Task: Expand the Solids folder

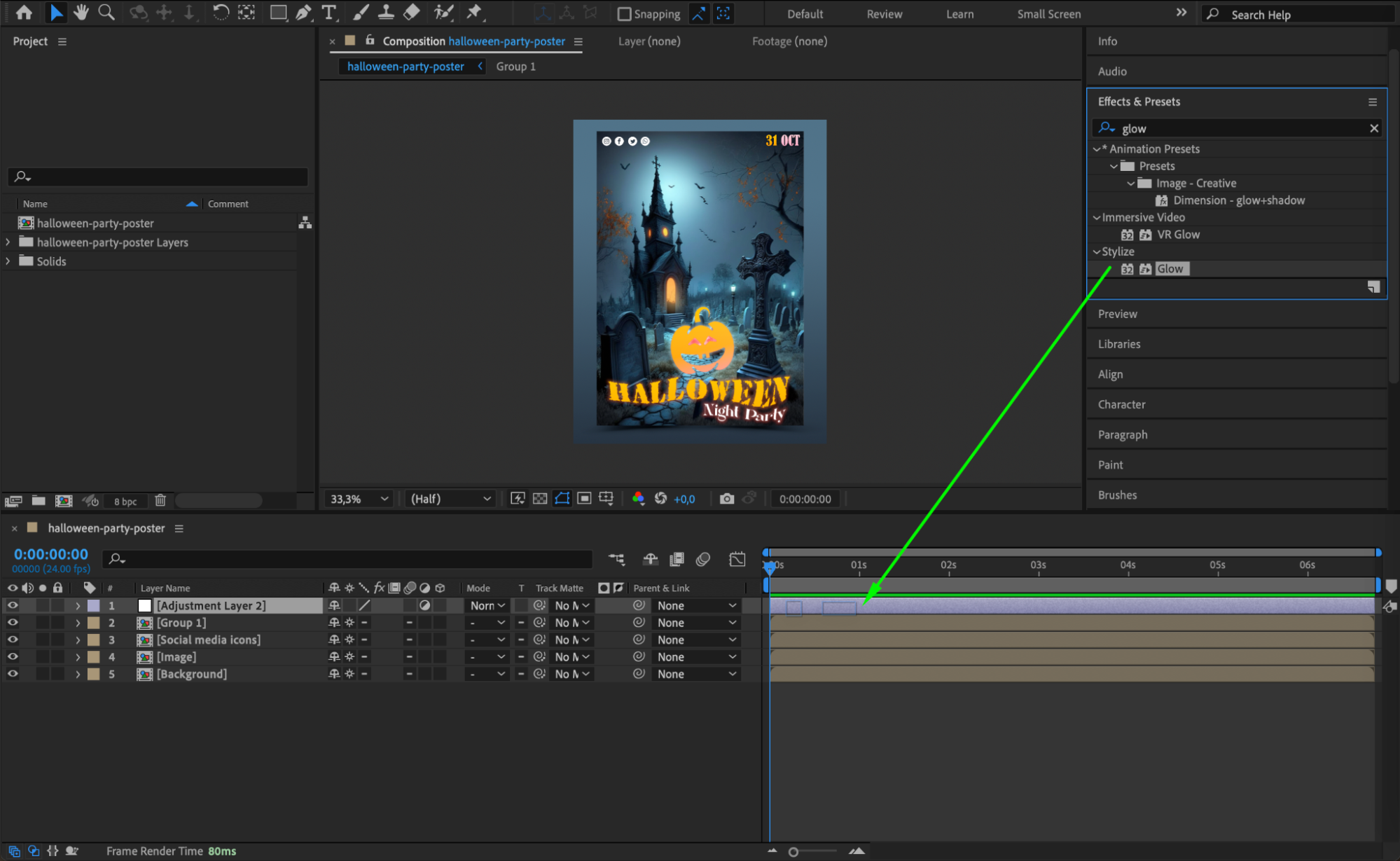Action: (x=8, y=261)
